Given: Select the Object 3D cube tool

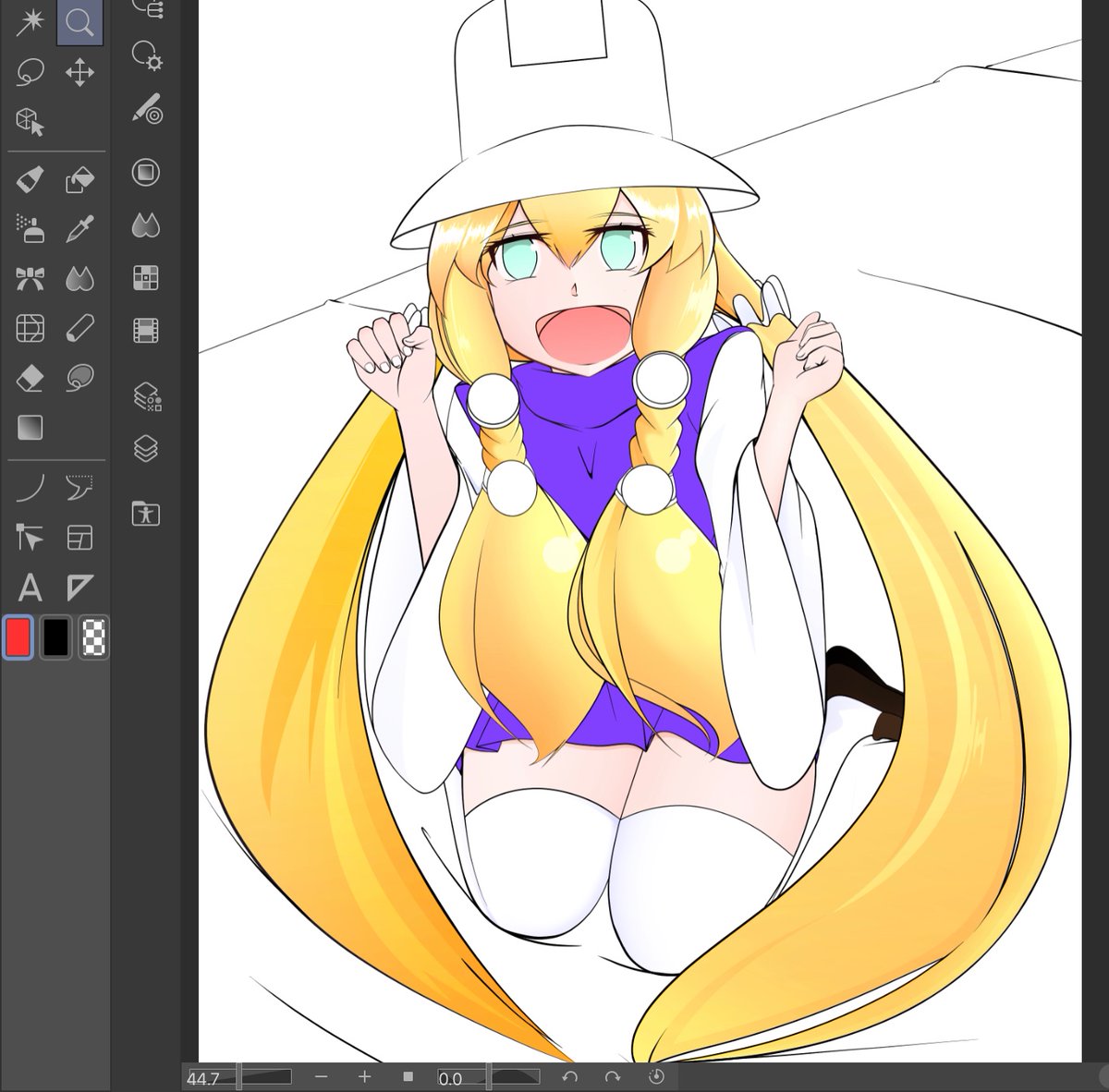Looking at the screenshot, I should [30, 121].
